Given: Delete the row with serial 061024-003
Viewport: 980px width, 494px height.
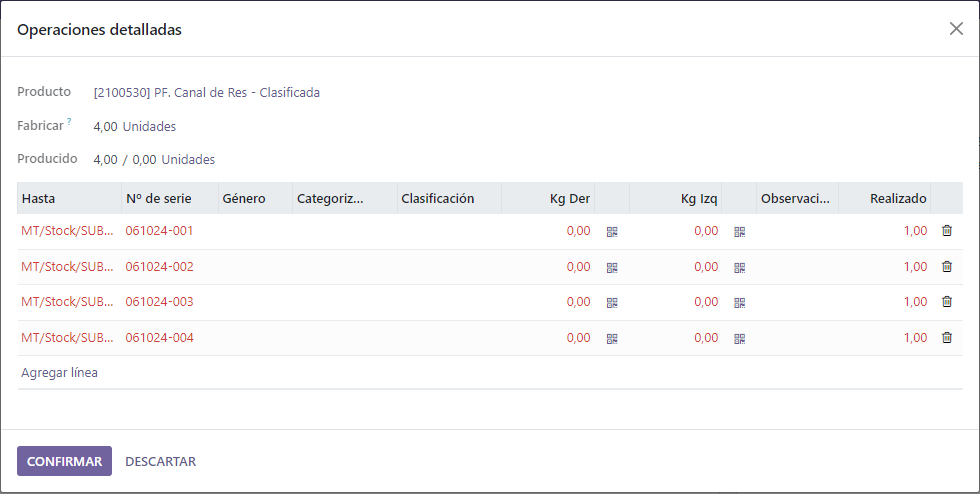Looking at the screenshot, I should [947, 301].
